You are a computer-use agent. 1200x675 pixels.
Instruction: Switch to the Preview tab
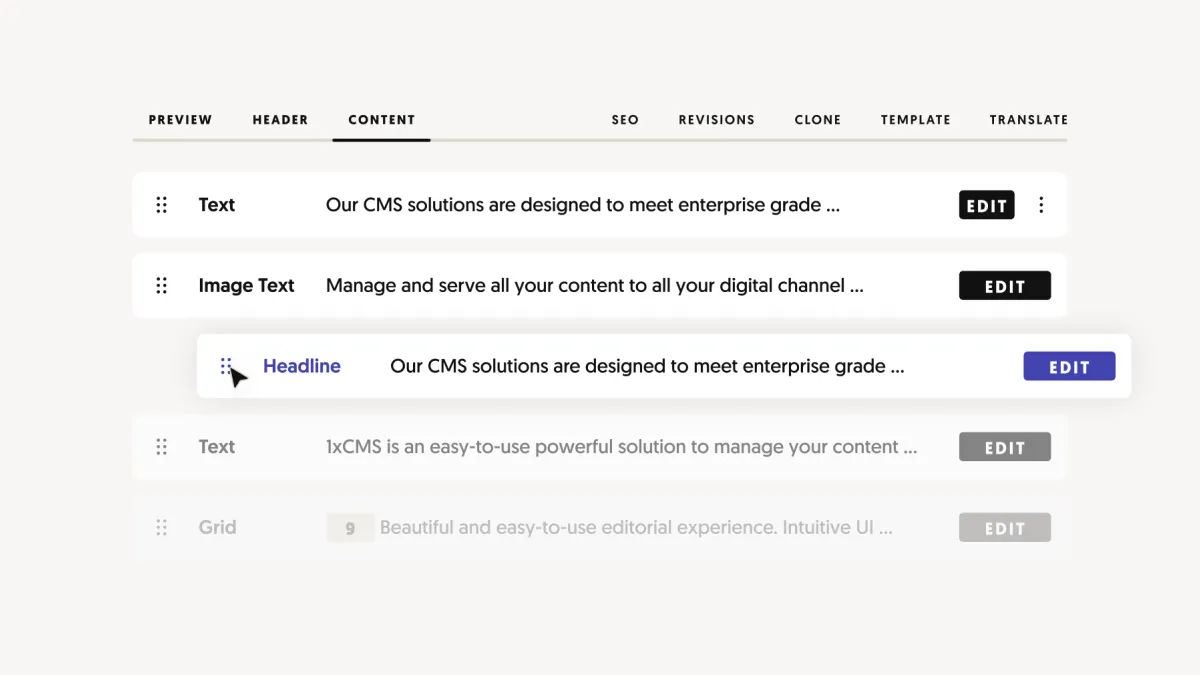tap(181, 120)
